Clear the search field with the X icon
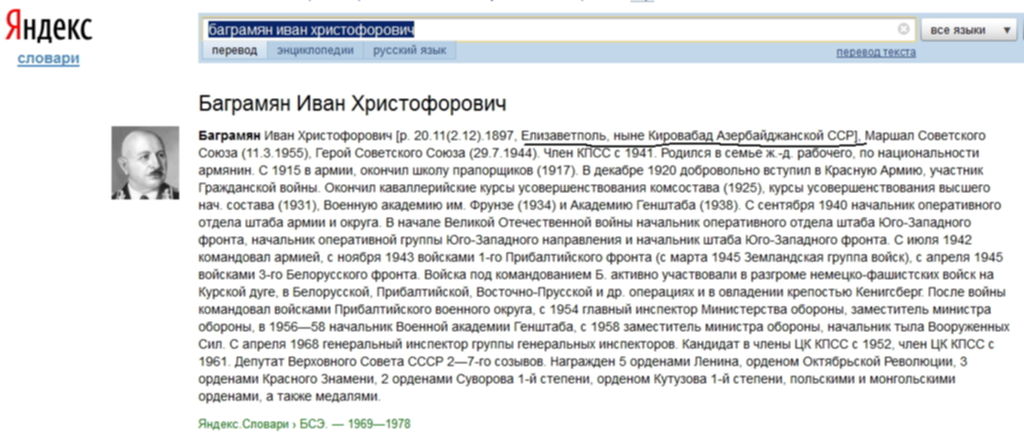 click(x=903, y=29)
